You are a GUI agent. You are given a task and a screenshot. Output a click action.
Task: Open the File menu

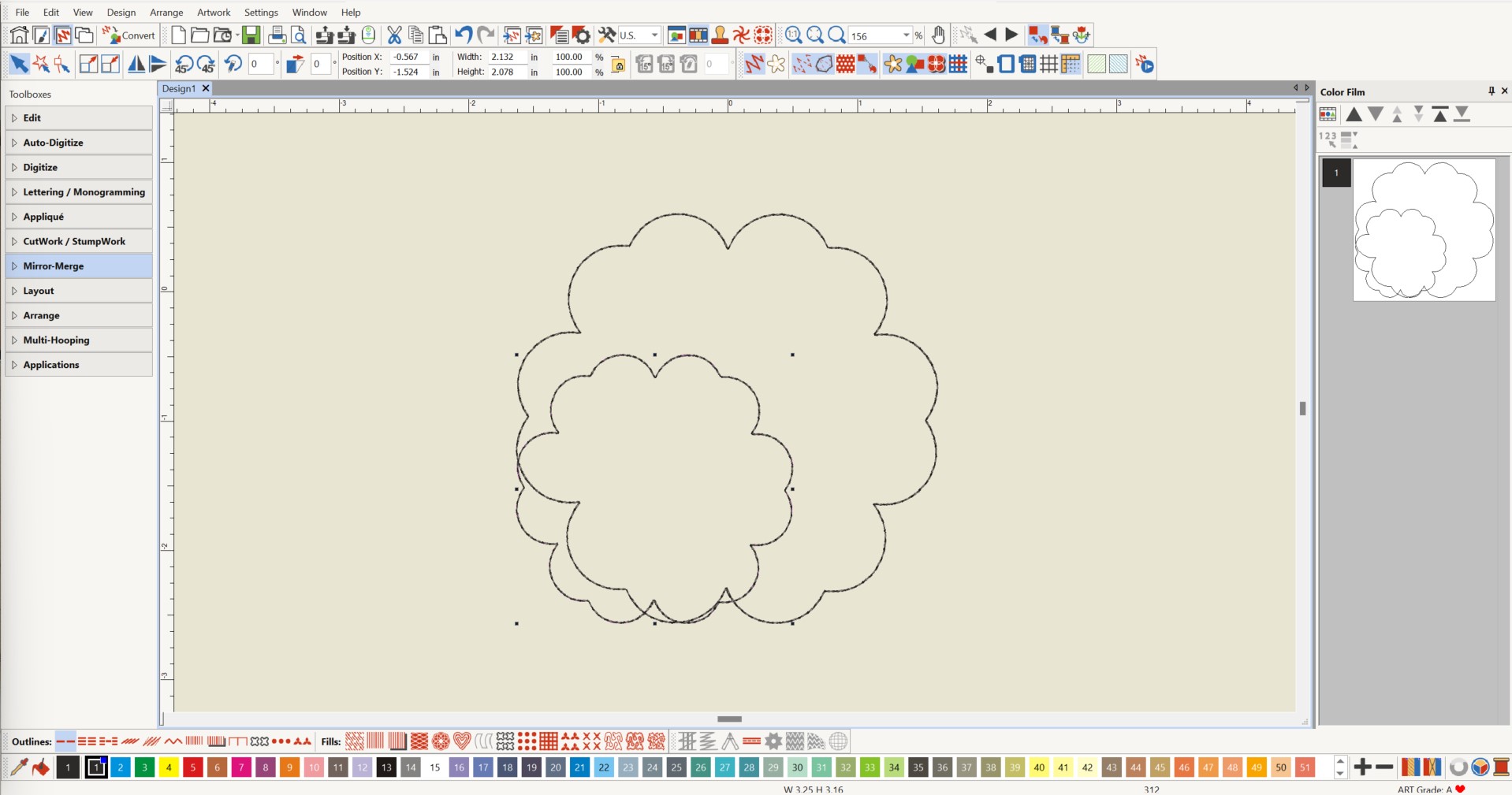(22, 12)
